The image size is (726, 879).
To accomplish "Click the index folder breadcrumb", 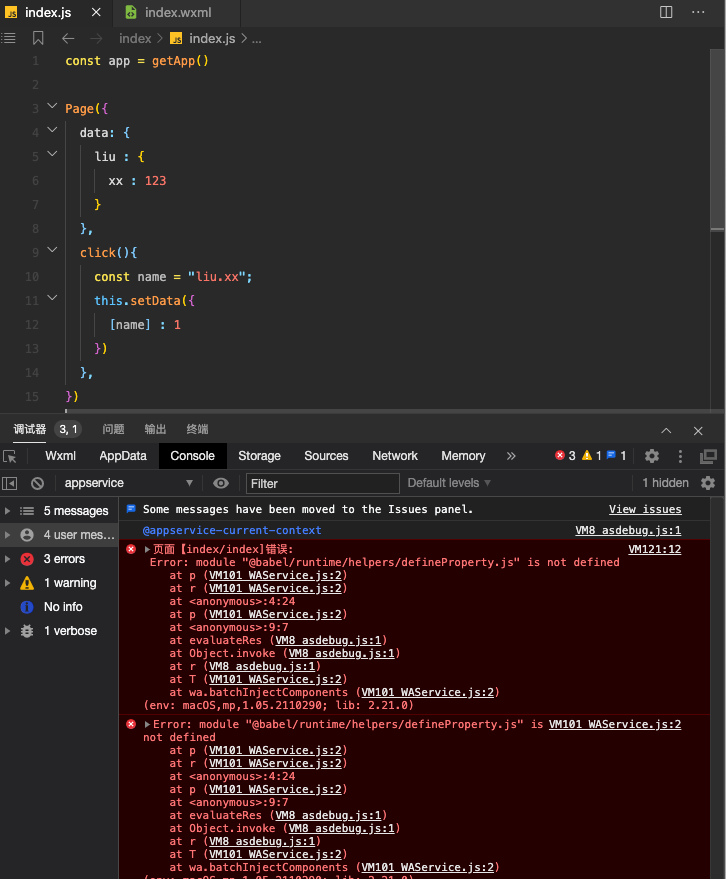I will [135, 38].
